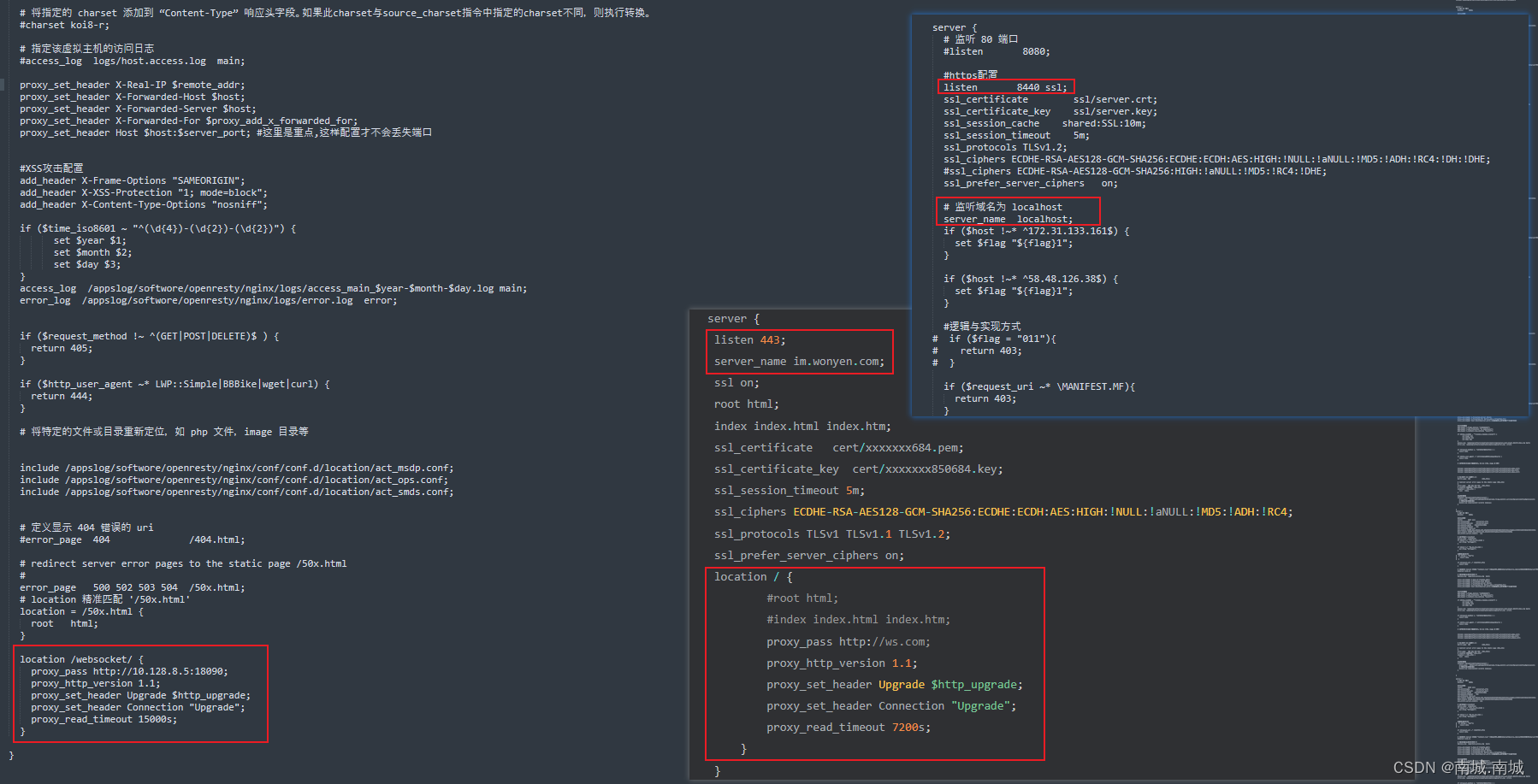
Task: Select the 'return 444;' line
Action: (x=62, y=396)
